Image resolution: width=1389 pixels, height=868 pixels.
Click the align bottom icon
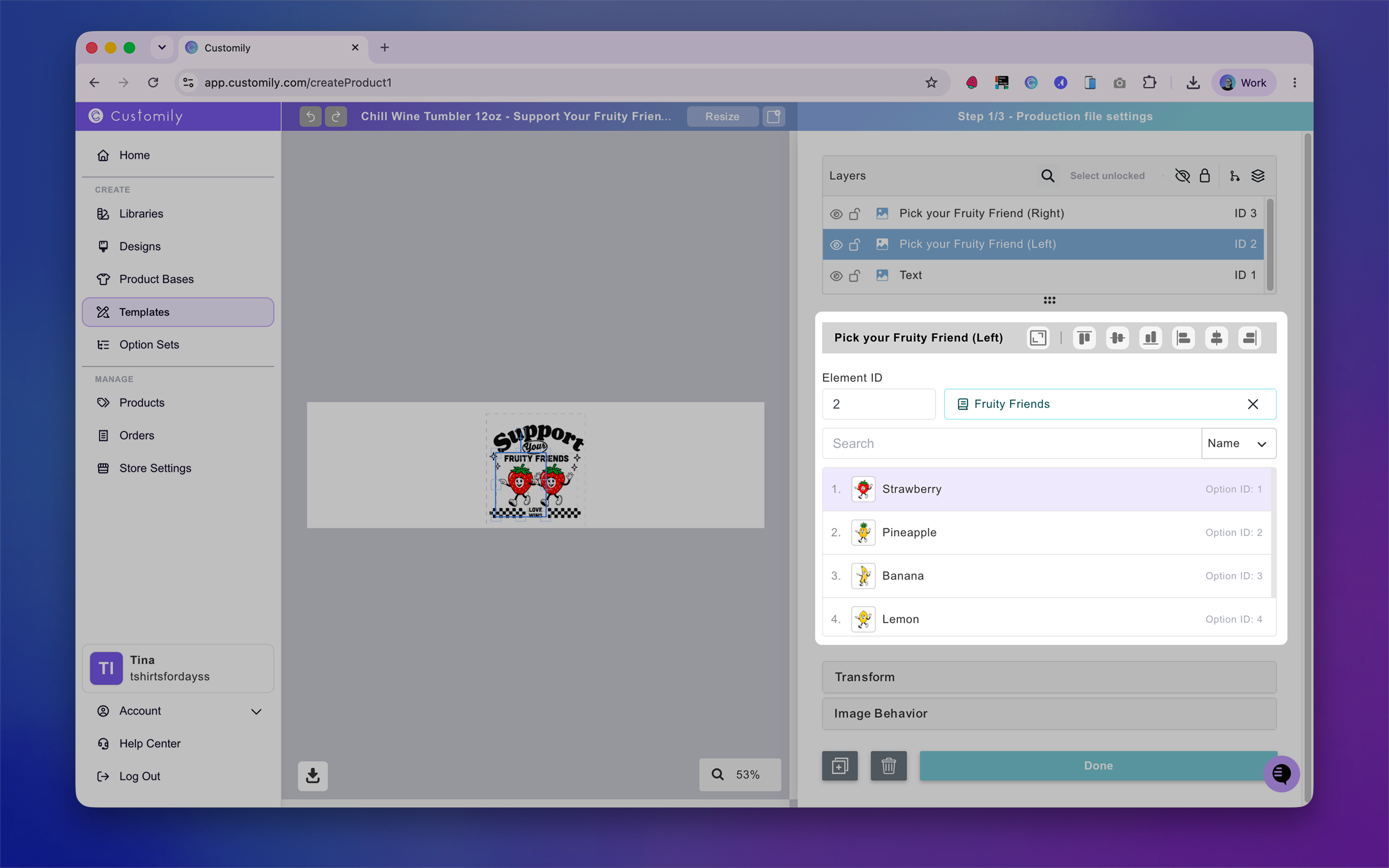1150,338
